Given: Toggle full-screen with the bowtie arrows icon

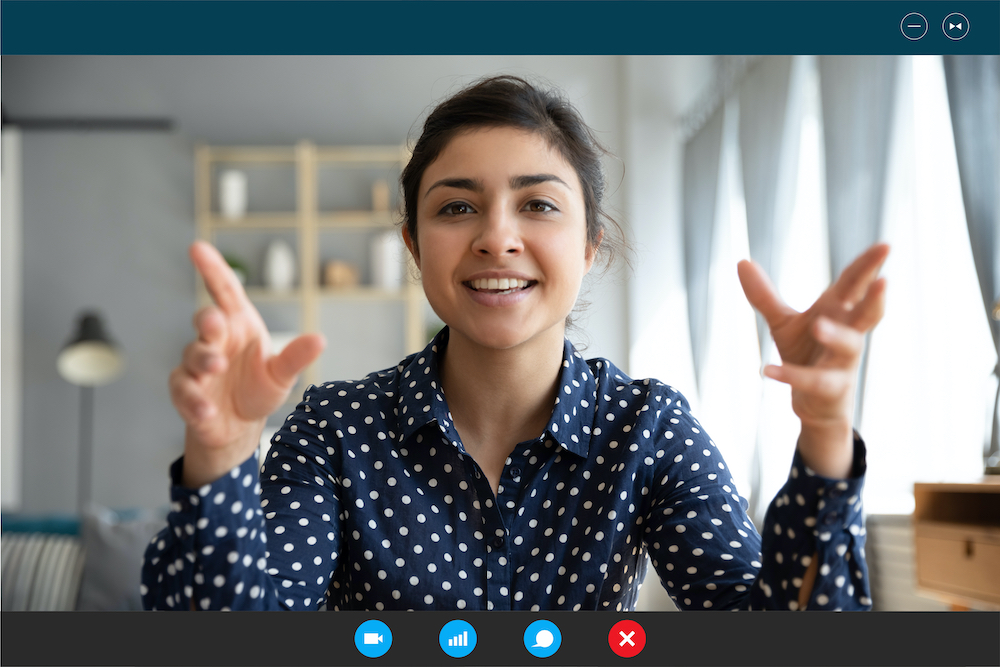Looking at the screenshot, I should (x=956, y=26).
